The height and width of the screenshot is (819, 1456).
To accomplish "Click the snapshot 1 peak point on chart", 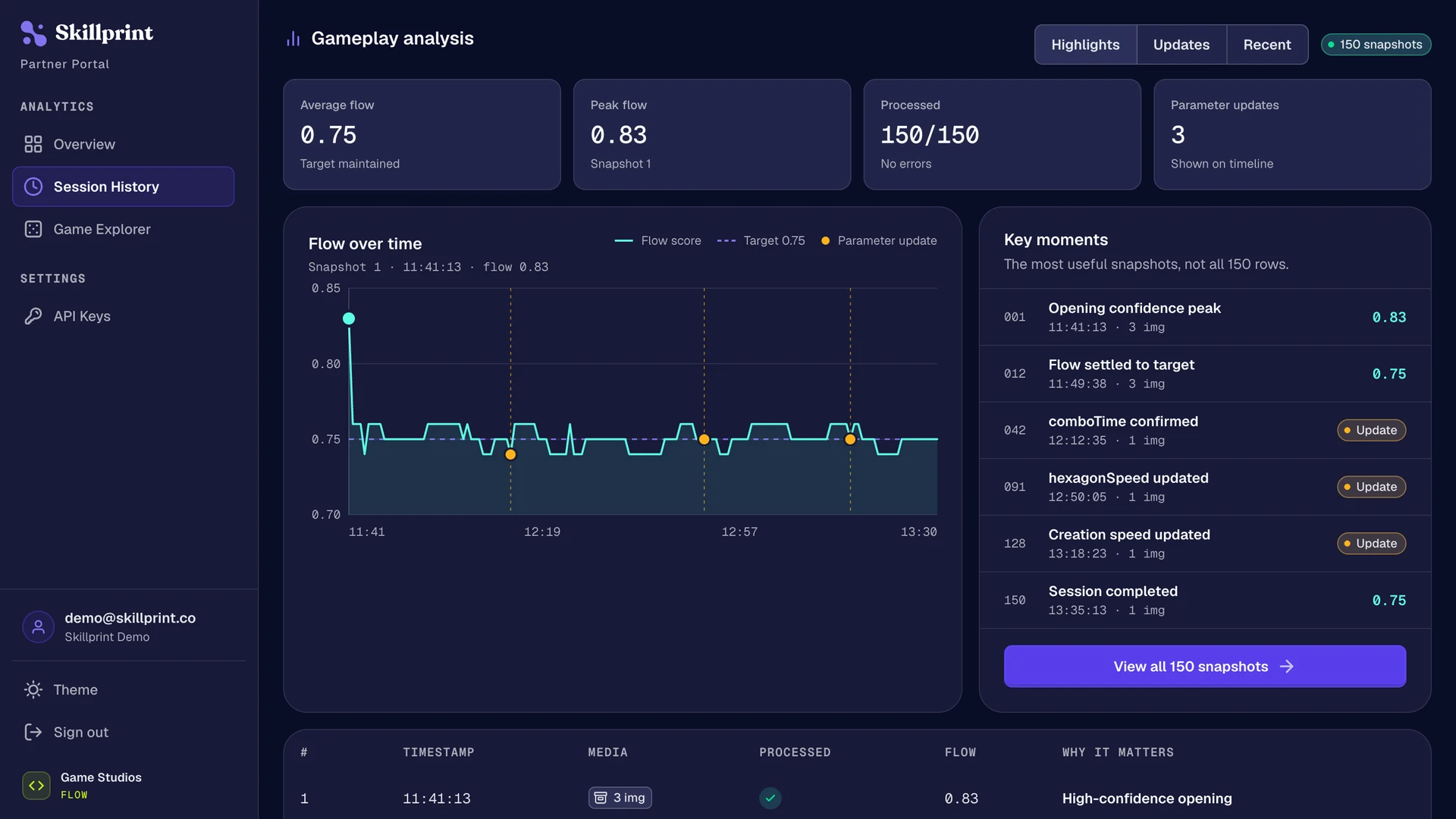I will click(349, 318).
